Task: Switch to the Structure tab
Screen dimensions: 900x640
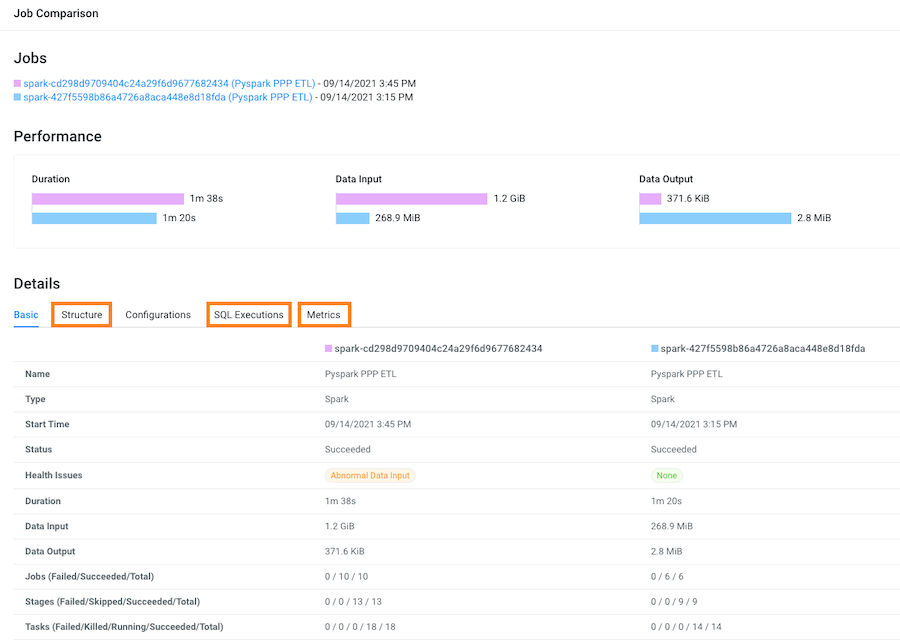Action: pos(82,315)
